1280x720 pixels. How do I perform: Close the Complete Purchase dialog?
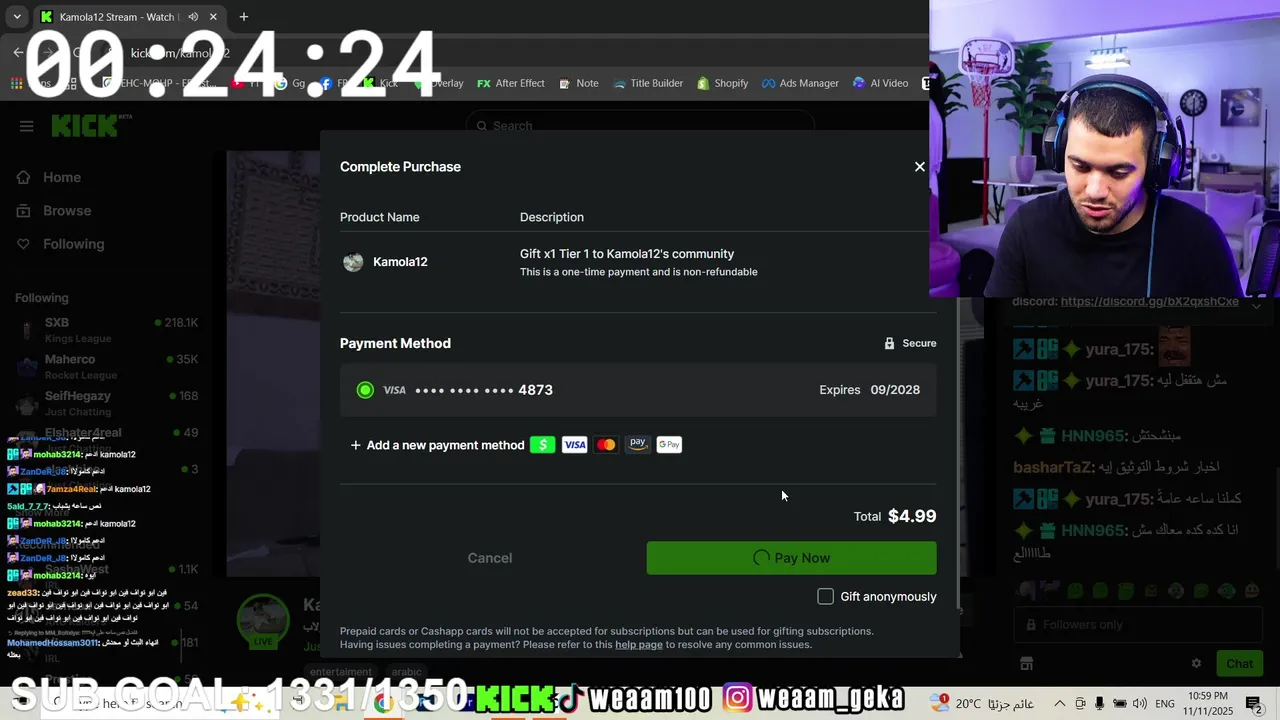pyautogui.click(x=920, y=167)
